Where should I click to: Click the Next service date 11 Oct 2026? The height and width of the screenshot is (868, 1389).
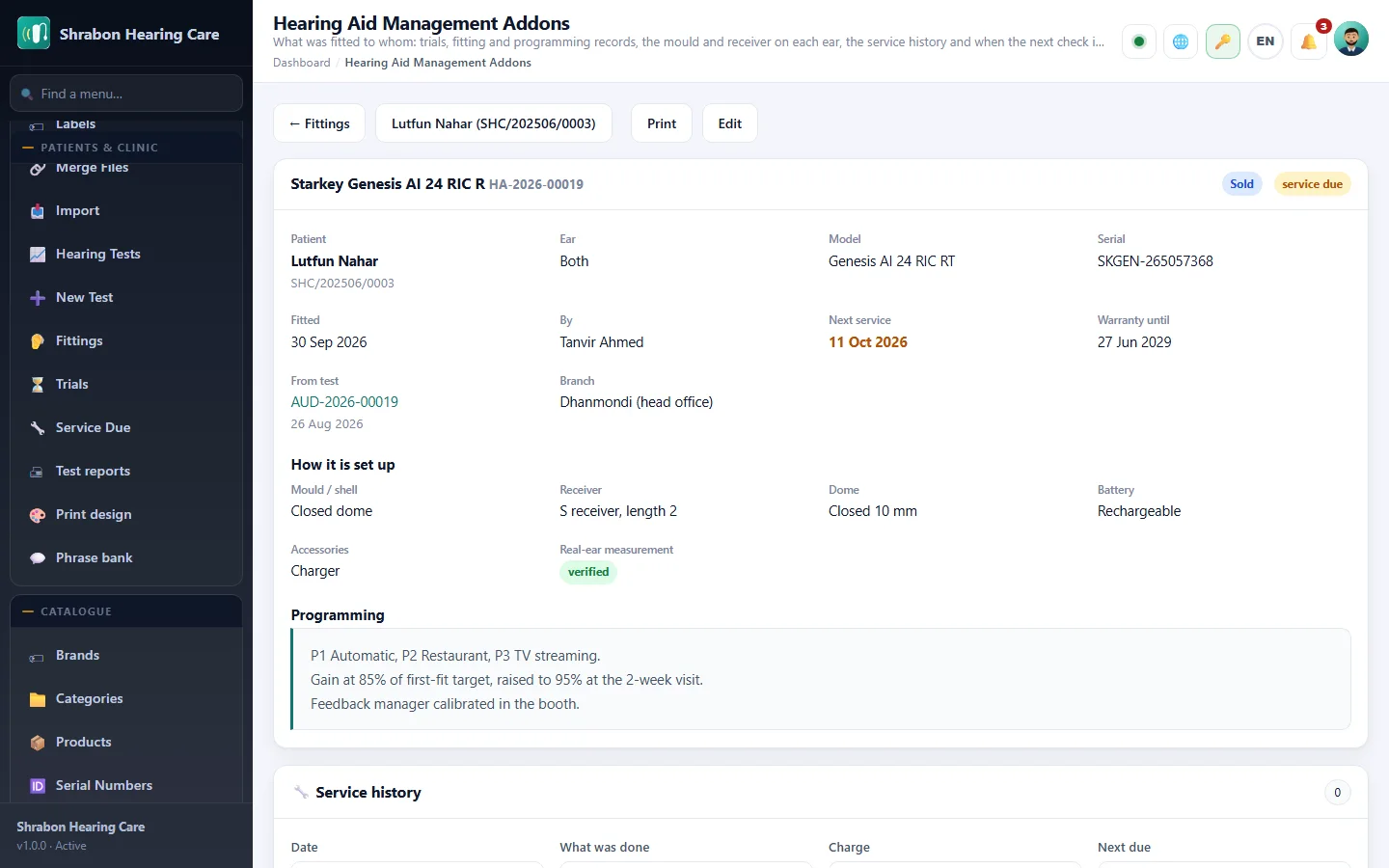868,342
